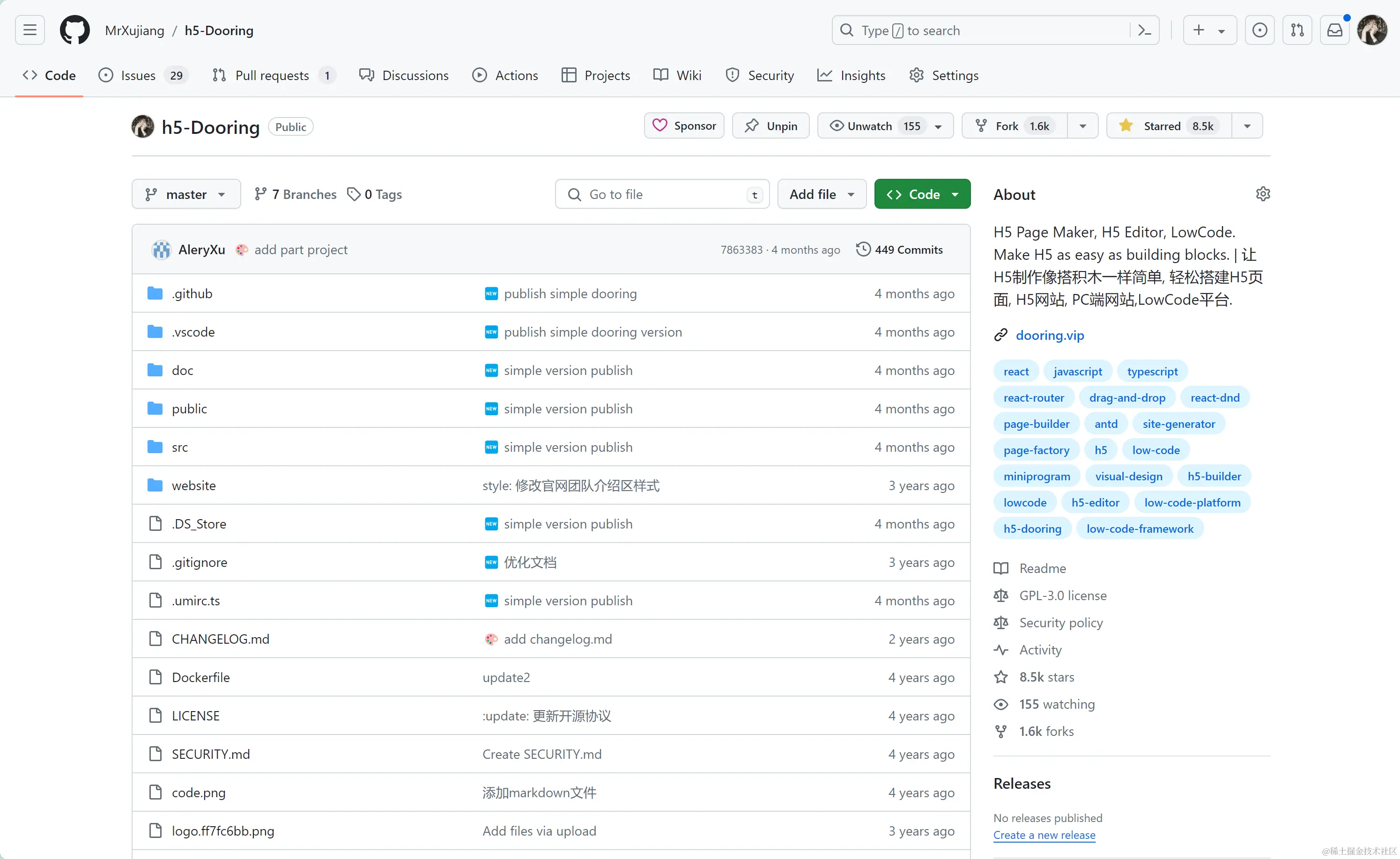Open the hamburger navigation menu
The image size is (1400, 859).
(x=30, y=30)
